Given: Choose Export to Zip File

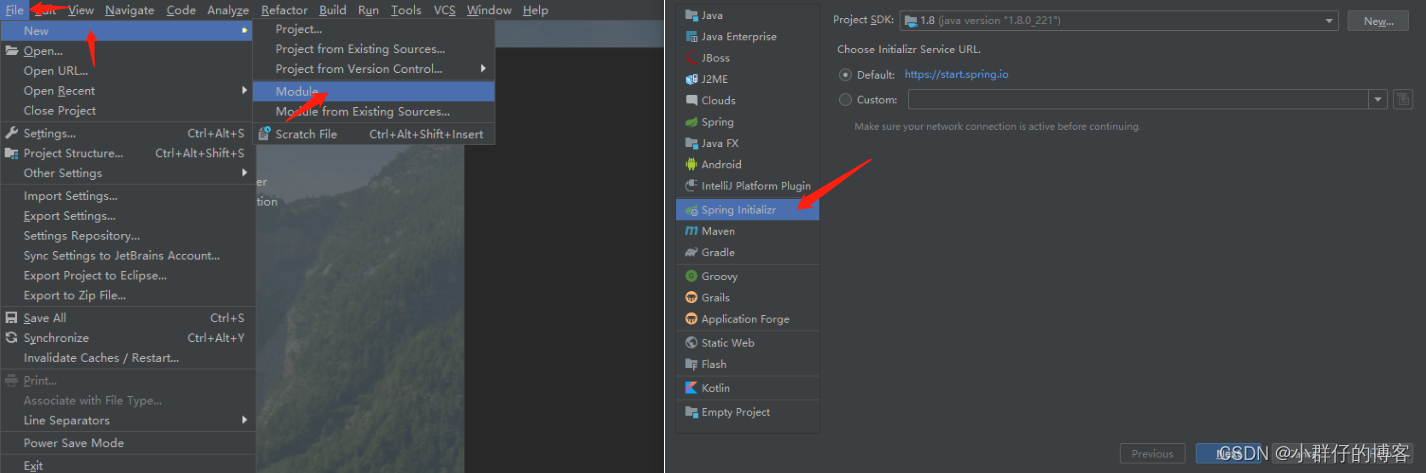Looking at the screenshot, I should click(127, 295).
